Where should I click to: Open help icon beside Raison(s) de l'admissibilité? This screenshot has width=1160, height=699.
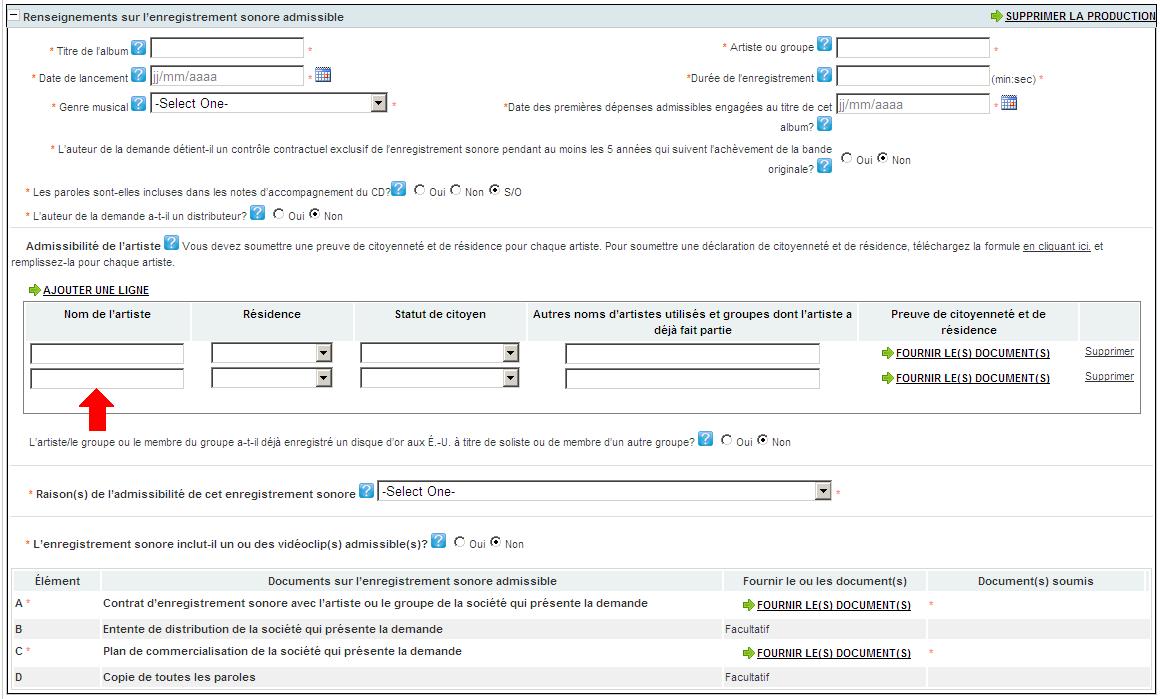[366, 491]
